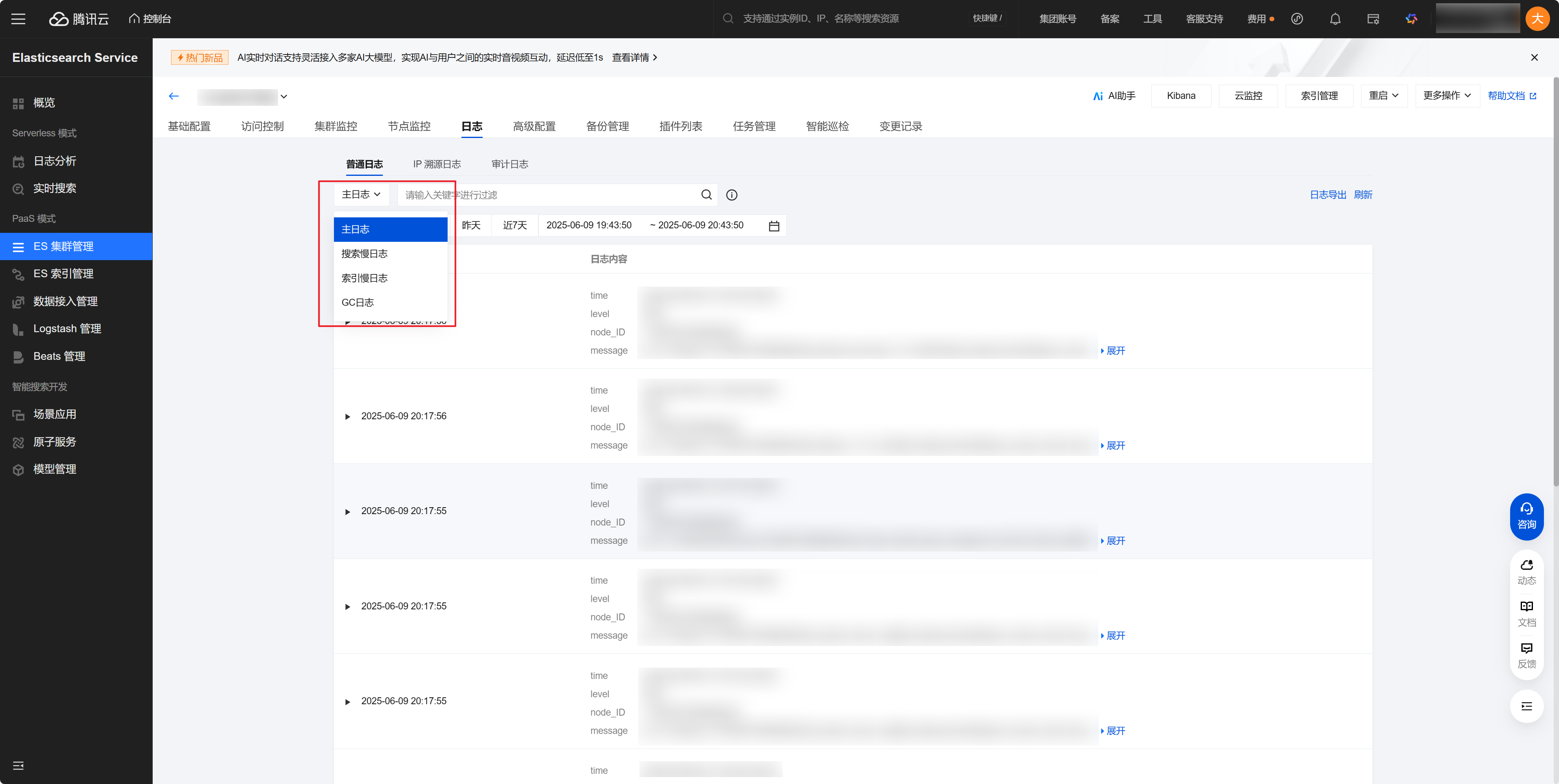
Task: Open the 控制台 home link
Action: (x=150, y=19)
